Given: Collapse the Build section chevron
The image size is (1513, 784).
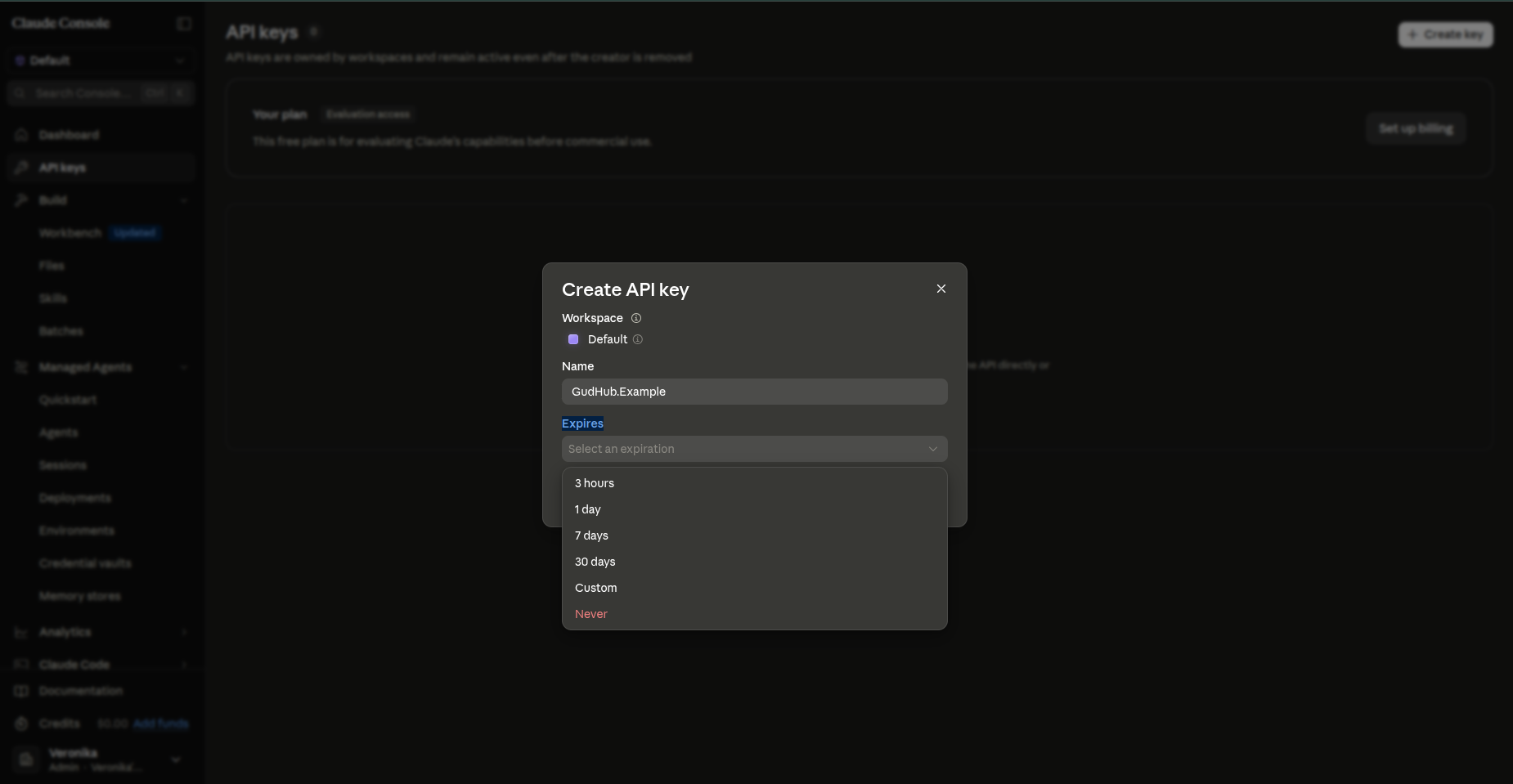Looking at the screenshot, I should [x=184, y=200].
